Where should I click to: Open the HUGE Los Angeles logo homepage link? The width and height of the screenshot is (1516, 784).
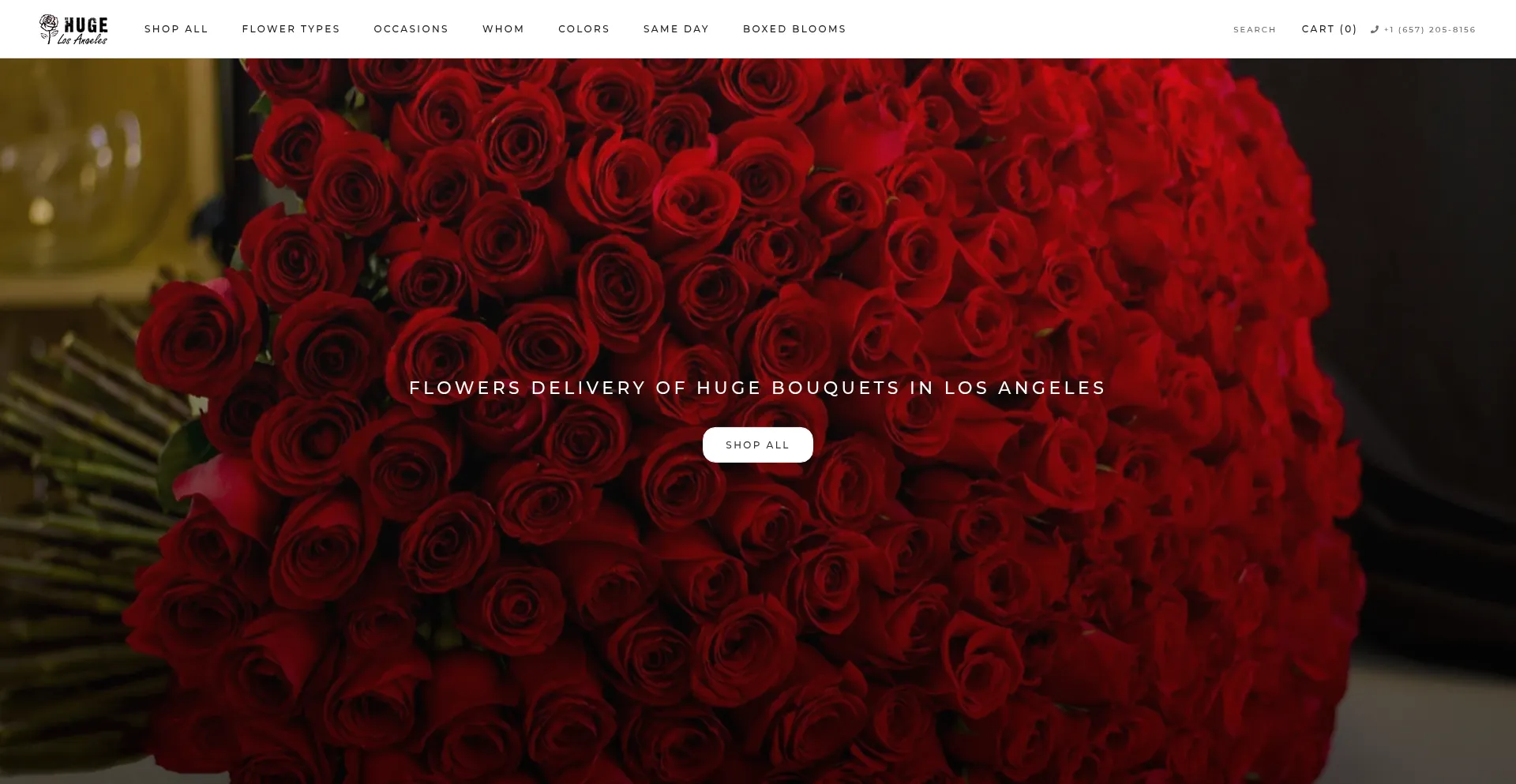pyautogui.click(x=73, y=29)
